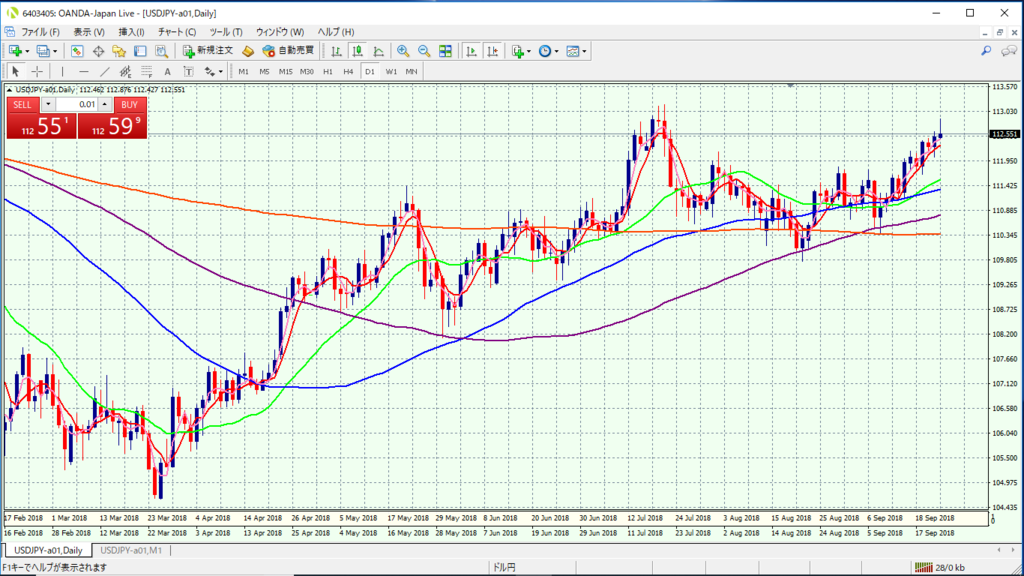Open the New Chart toolbar icon
Screen dimensions: 1024x576
pyautogui.click(x=15, y=51)
